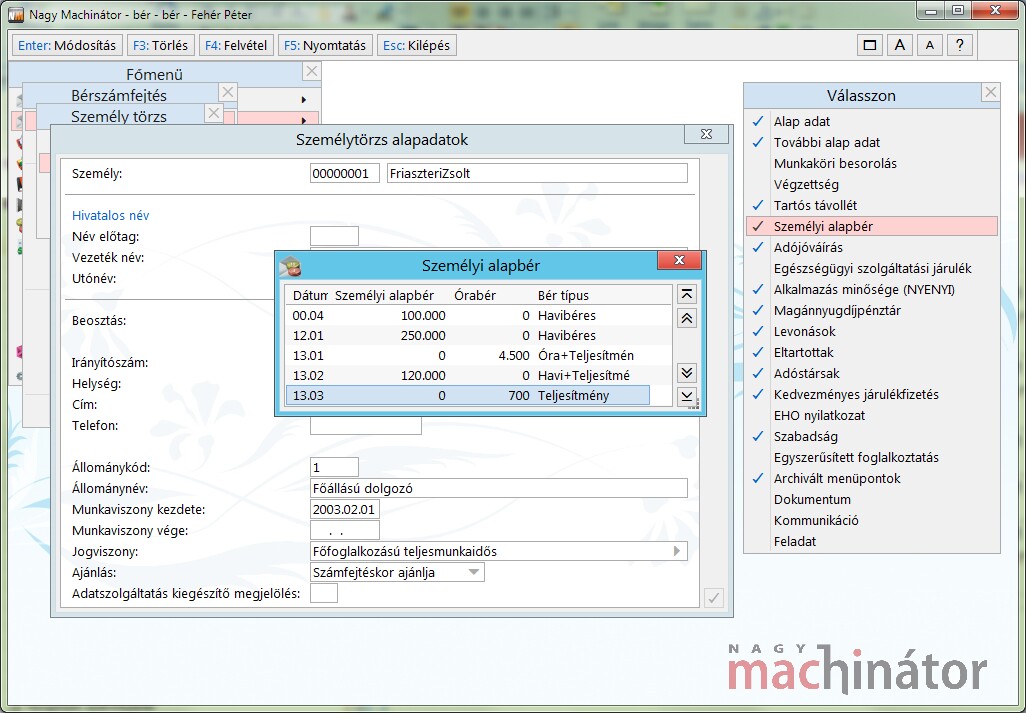Click the Állománykód input field

coord(334,467)
